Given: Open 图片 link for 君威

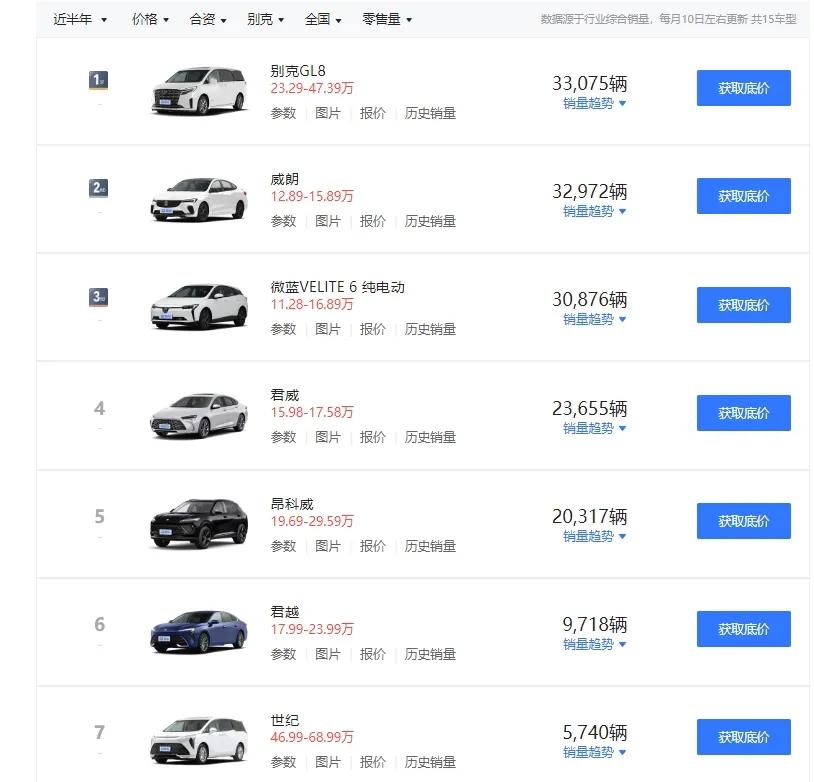Looking at the screenshot, I should pos(328,437).
